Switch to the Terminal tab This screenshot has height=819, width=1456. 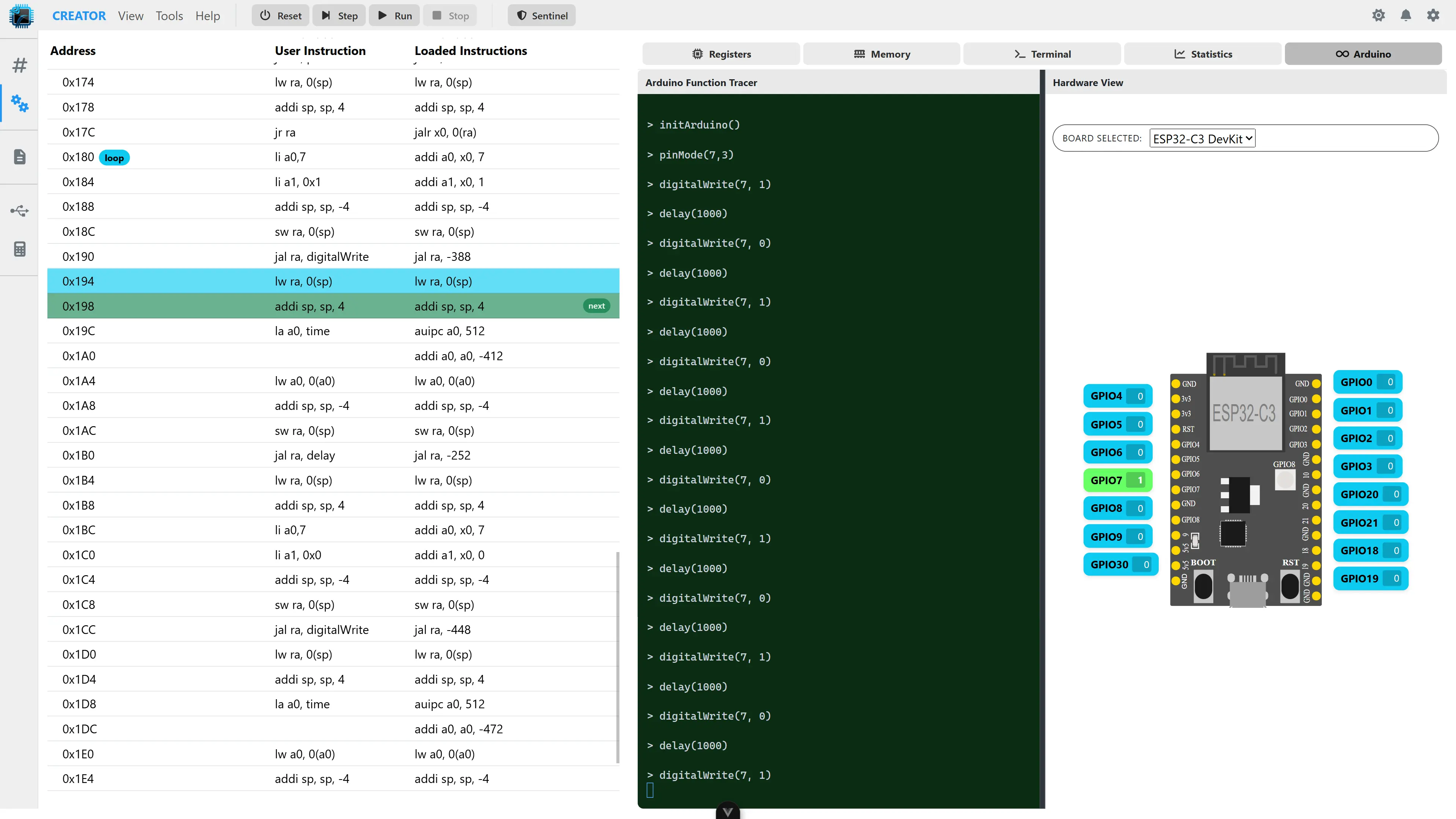[1042, 54]
